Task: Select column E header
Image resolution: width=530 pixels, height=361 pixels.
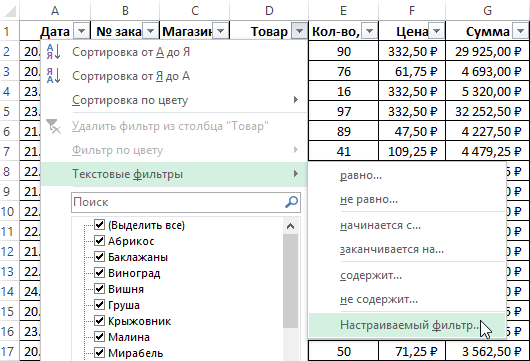Action: [x=343, y=10]
